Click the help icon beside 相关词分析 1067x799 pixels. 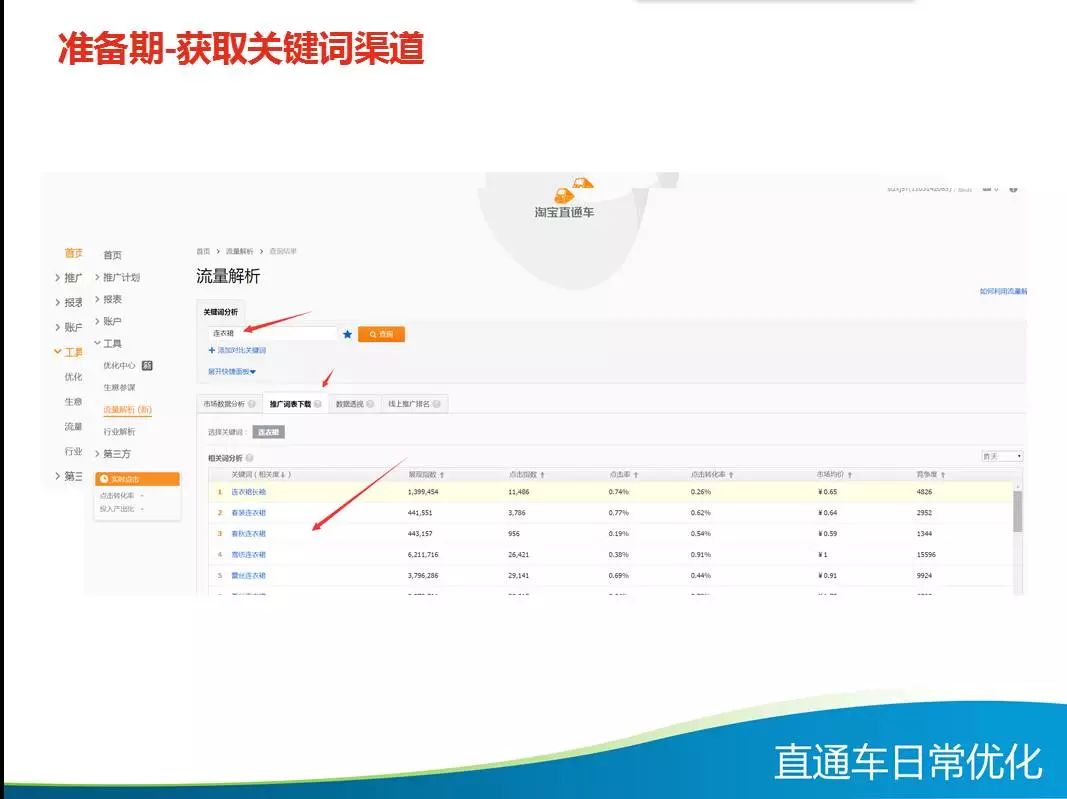point(249,458)
